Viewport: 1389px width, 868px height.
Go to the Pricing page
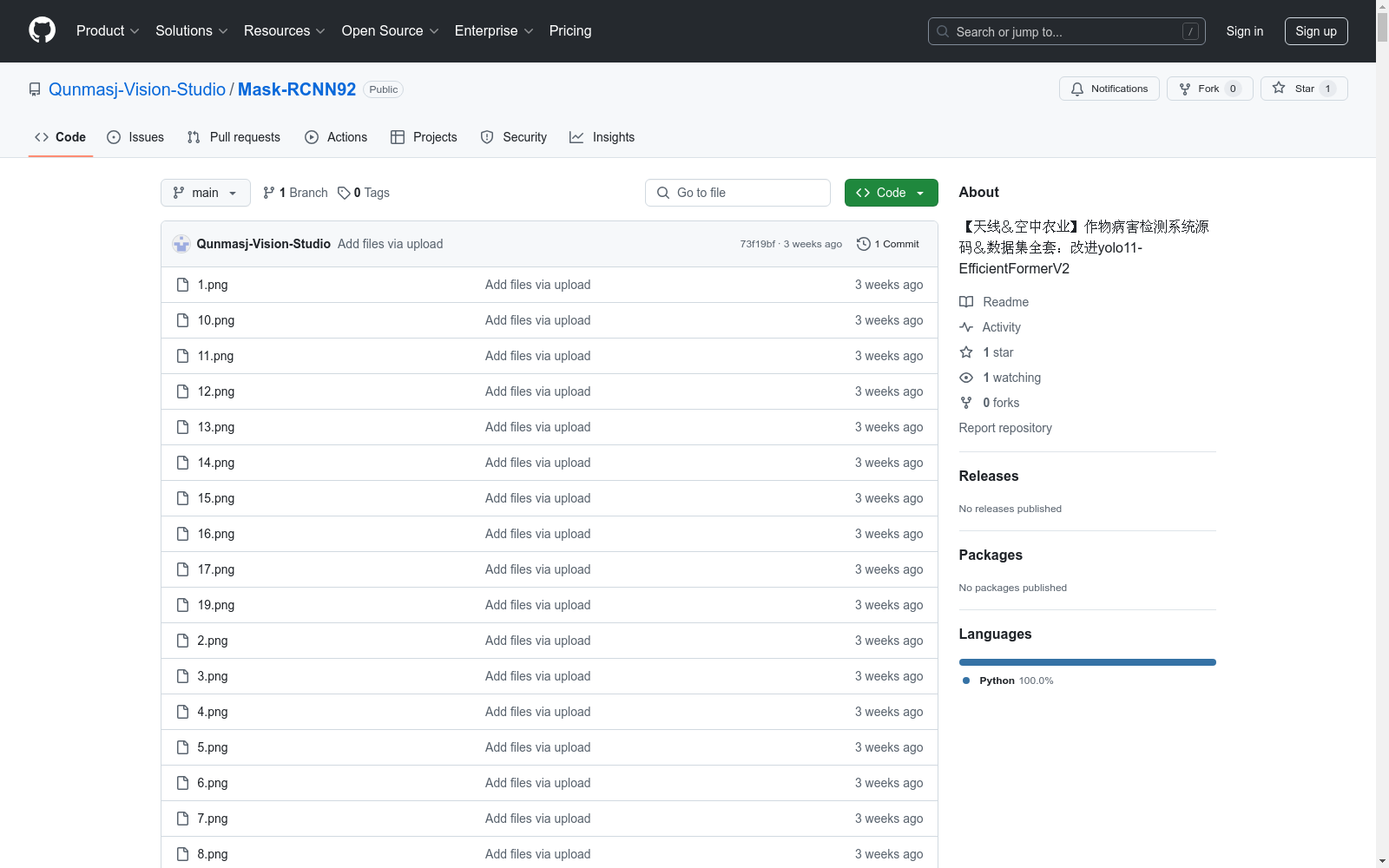click(x=570, y=30)
